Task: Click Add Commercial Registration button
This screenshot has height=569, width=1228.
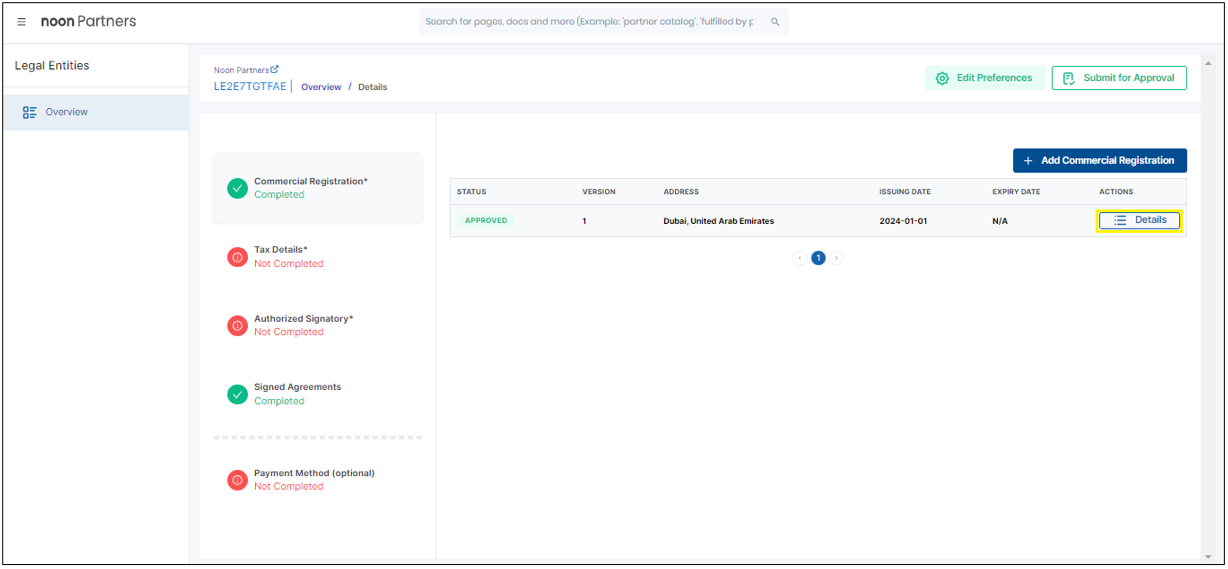Action: [x=1100, y=160]
